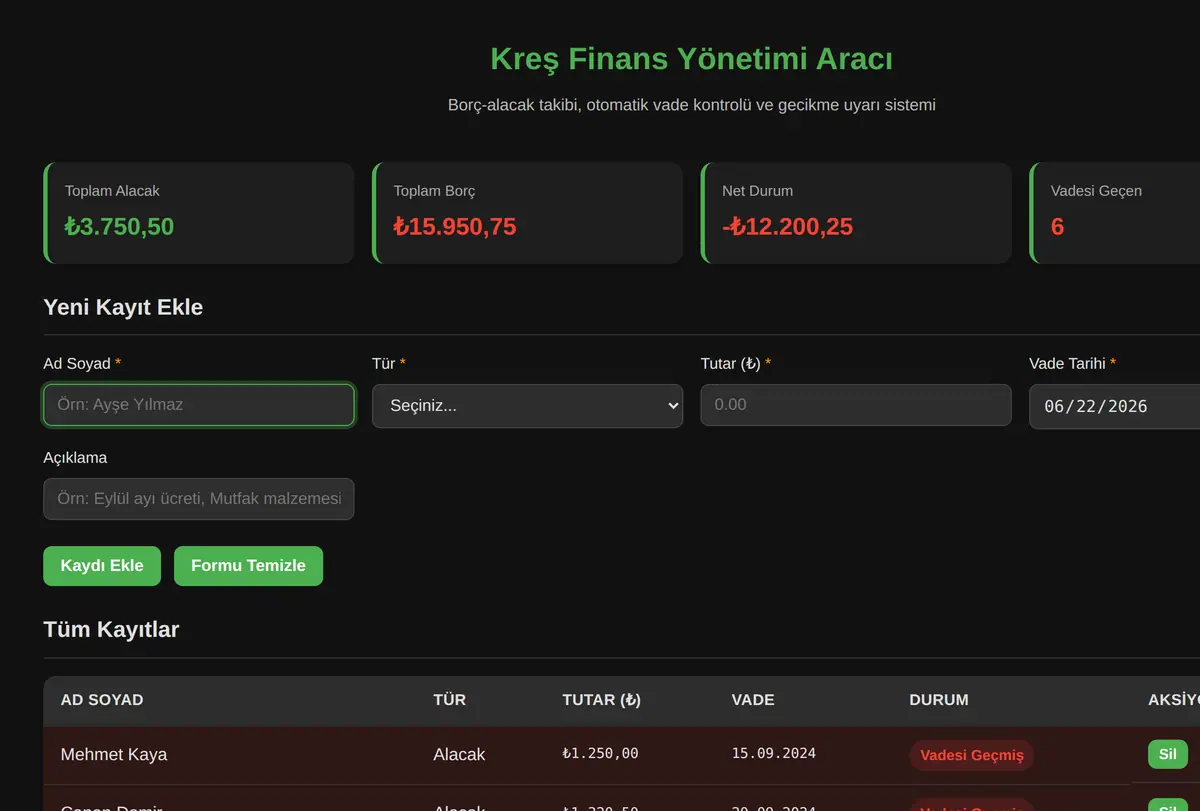The width and height of the screenshot is (1200, 811).
Task: Click Vadesi Geçmiş badge in Mehmet Kaya row
Action: click(972, 755)
